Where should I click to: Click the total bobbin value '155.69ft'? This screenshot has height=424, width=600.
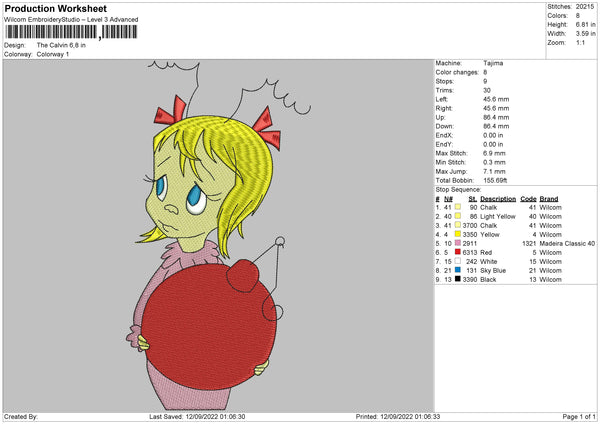496,180
